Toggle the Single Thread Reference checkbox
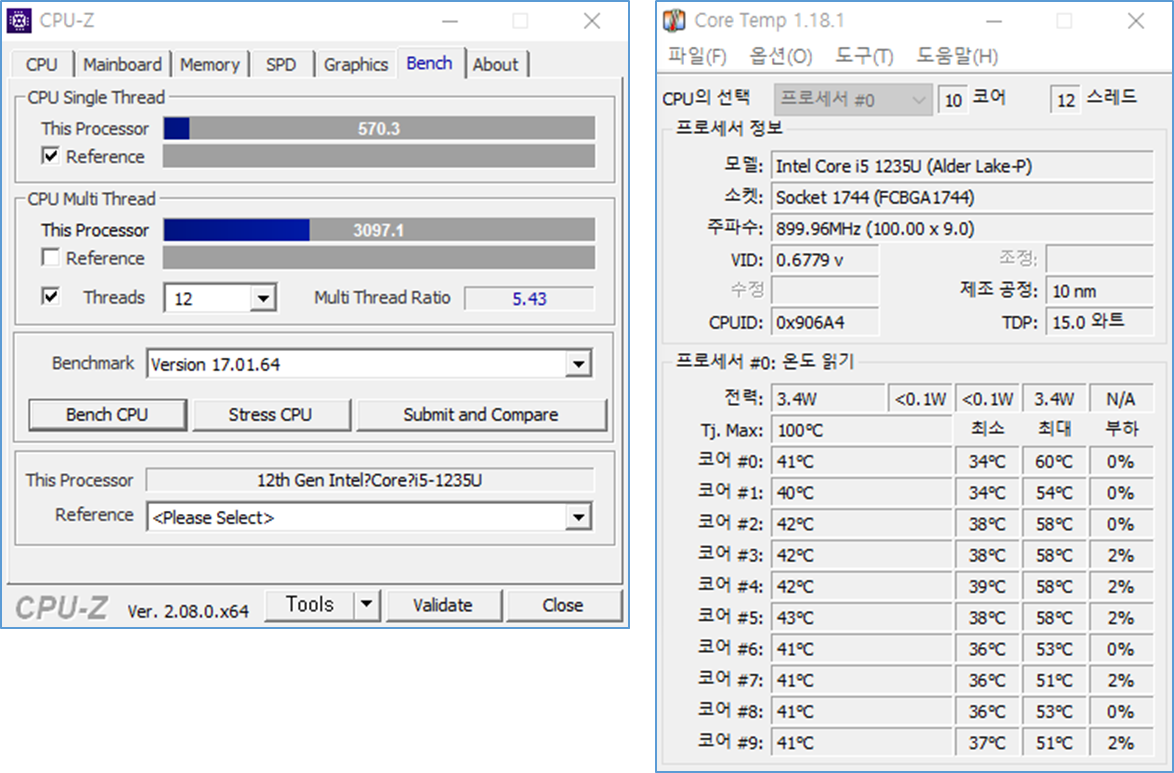The height and width of the screenshot is (773, 1174). click(x=51, y=157)
